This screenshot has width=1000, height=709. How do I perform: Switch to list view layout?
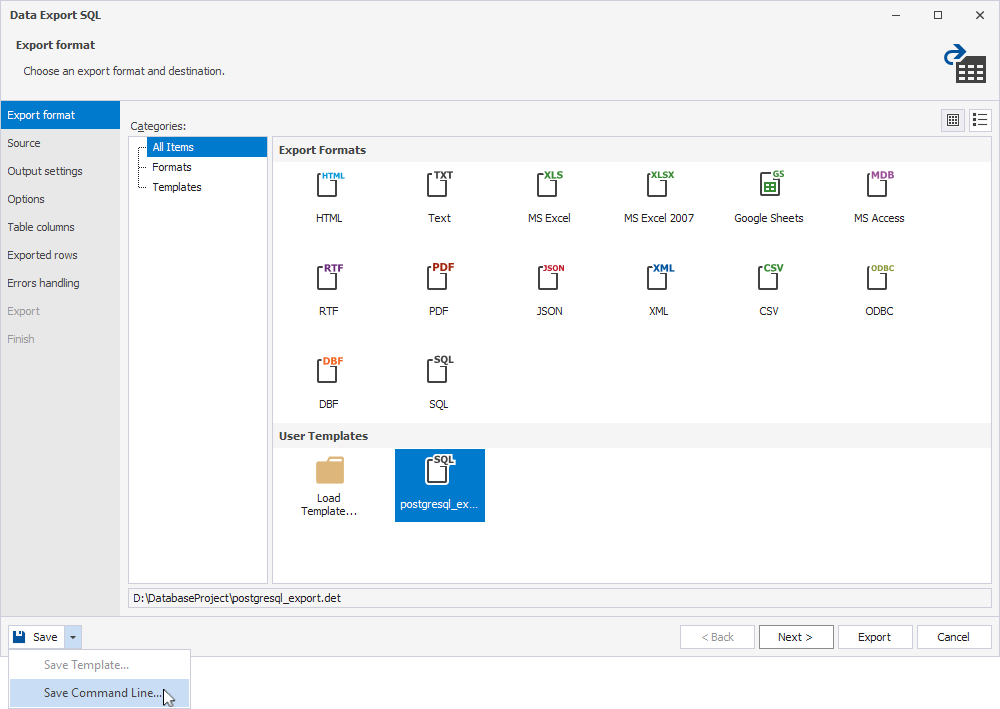980,120
